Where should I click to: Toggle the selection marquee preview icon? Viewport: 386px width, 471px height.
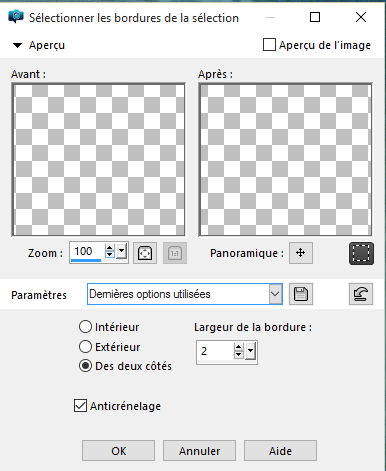(x=361, y=253)
